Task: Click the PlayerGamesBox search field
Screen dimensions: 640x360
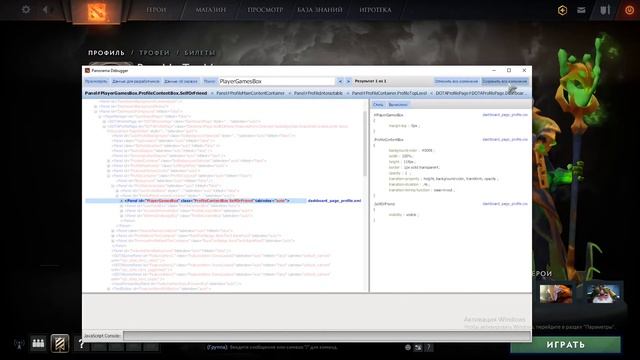Action: [277, 81]
